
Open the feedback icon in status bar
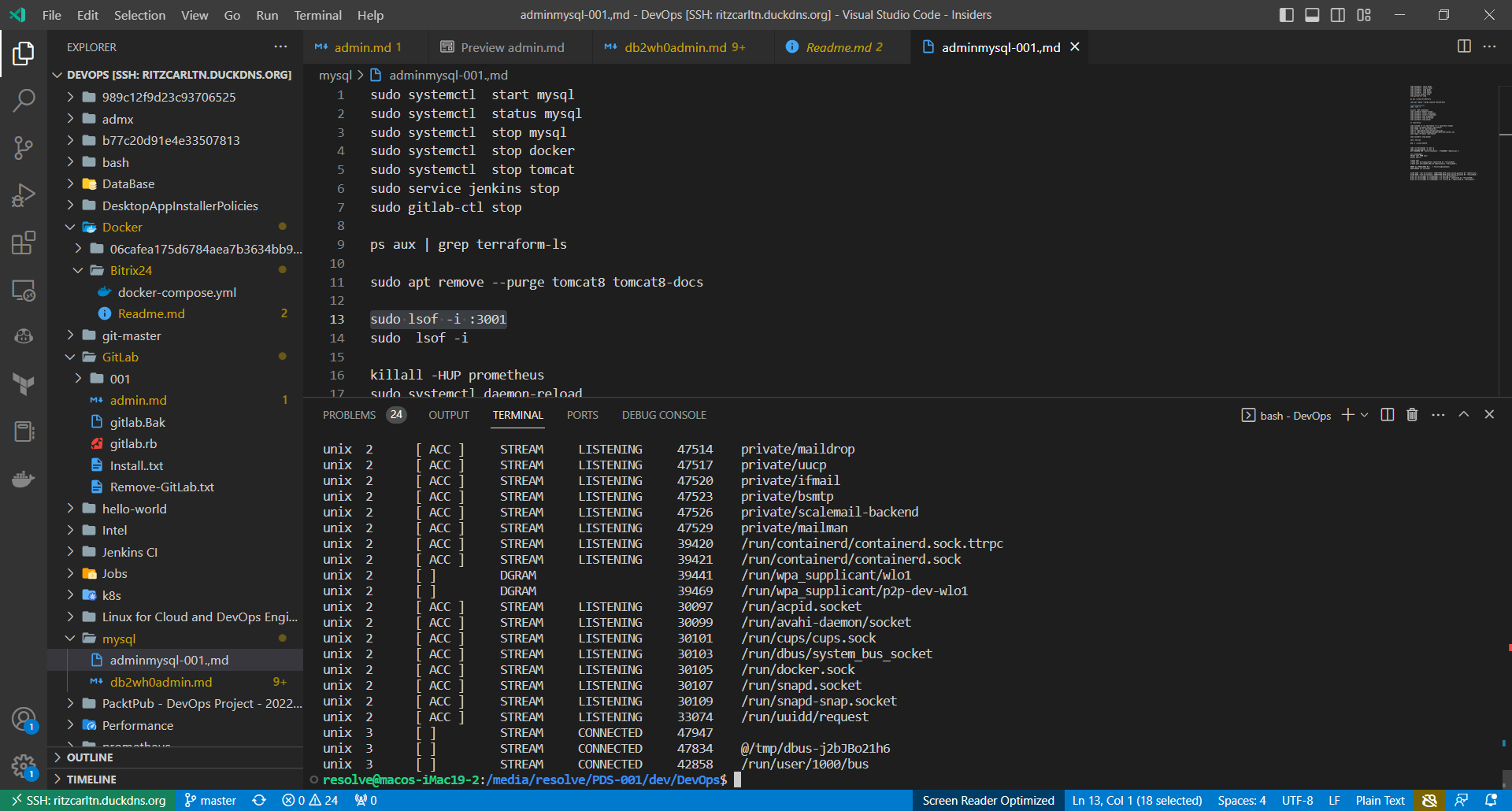tap(1461, 800)
